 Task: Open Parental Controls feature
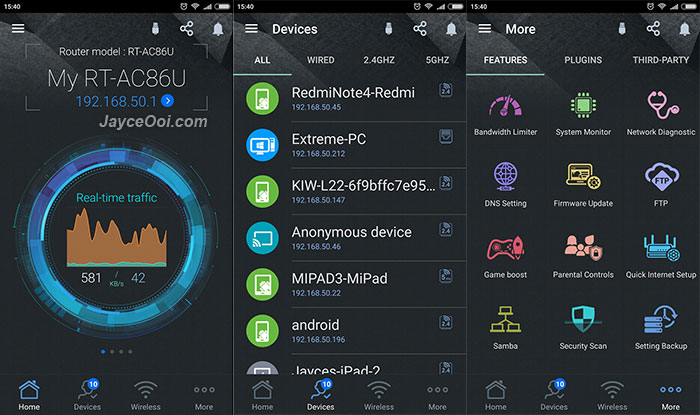tap(583, 257)
